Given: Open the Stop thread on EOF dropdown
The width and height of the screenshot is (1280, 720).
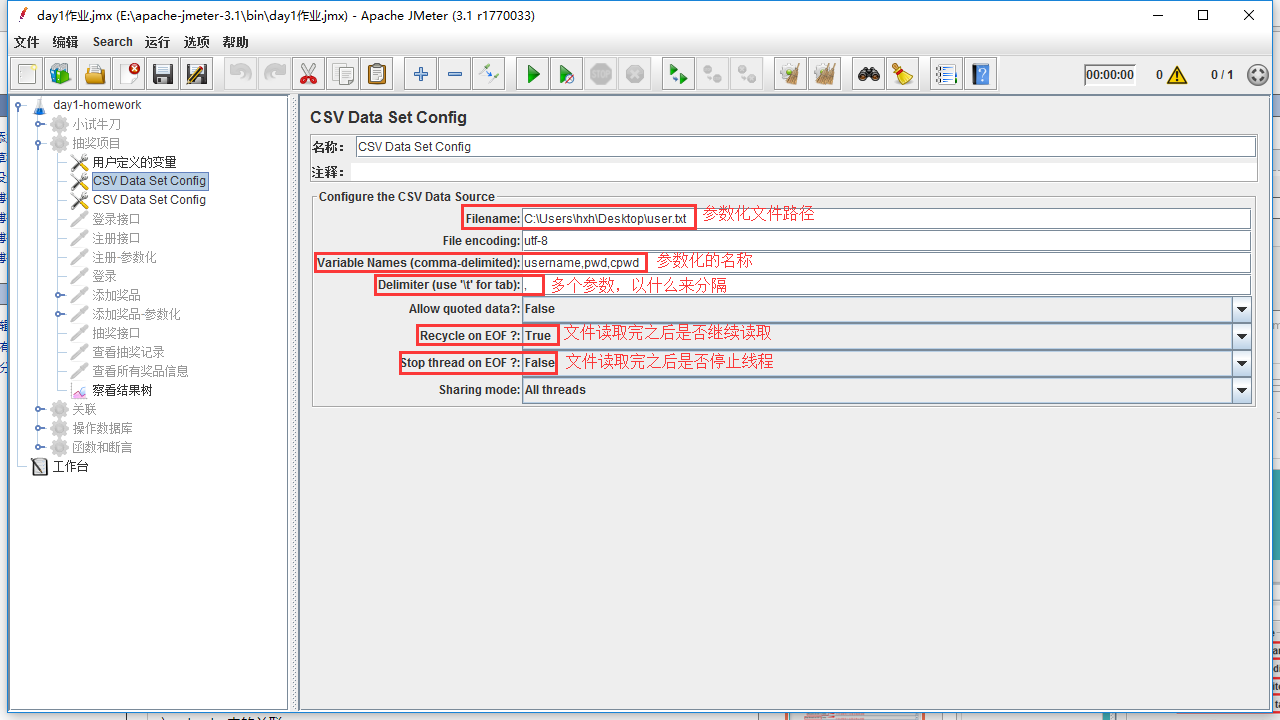Looking at the screenshot, I should pyautogui.click(x=1242, y=363).
